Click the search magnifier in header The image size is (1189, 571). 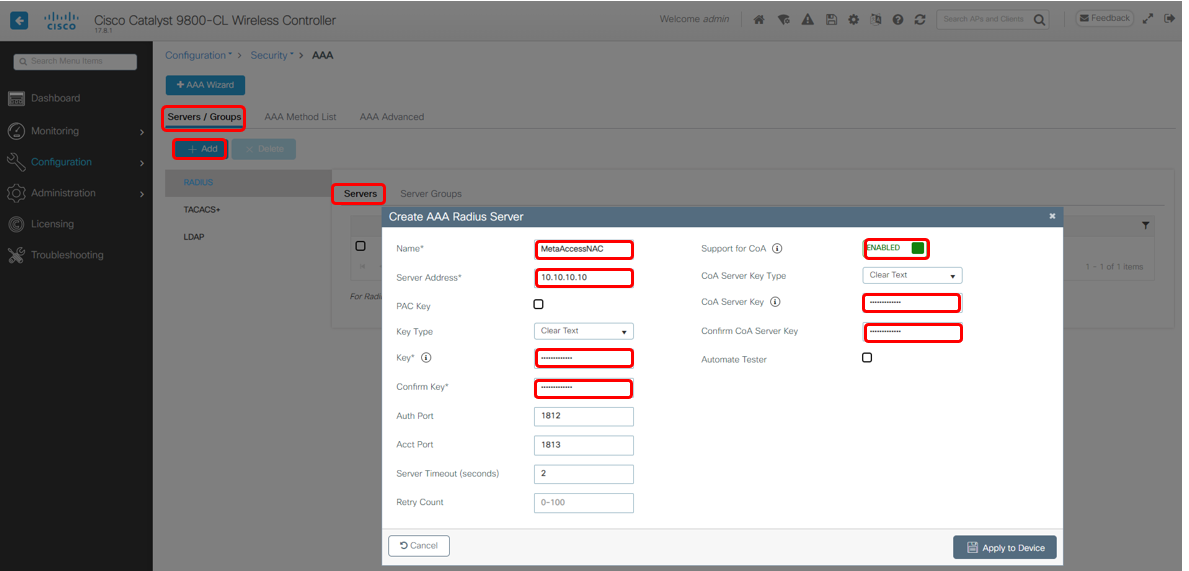click(x=1039, y=19)
